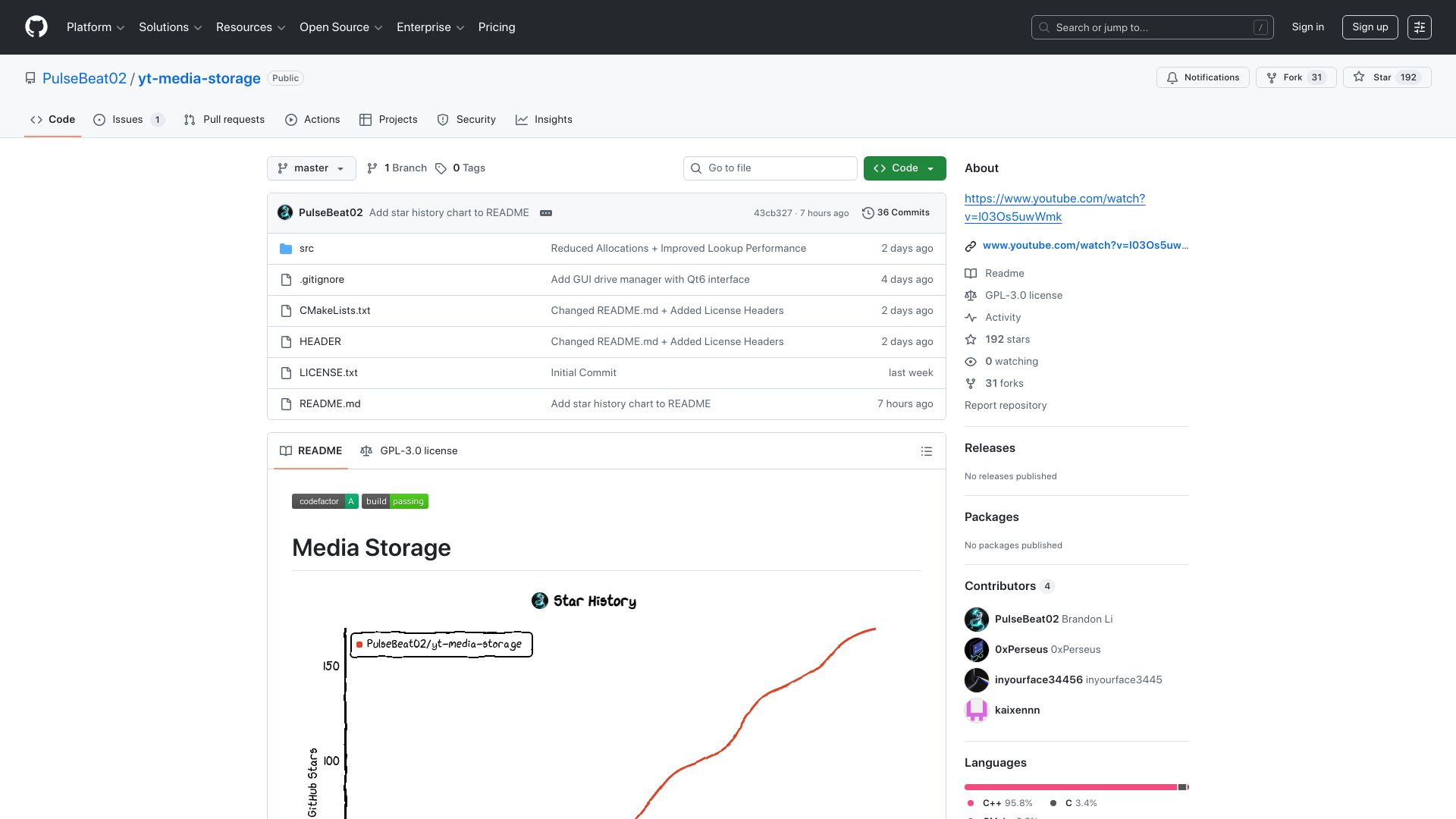Click the C++ language color bar
Viewport: 1456px width, 819px height.
(1071, 787)
